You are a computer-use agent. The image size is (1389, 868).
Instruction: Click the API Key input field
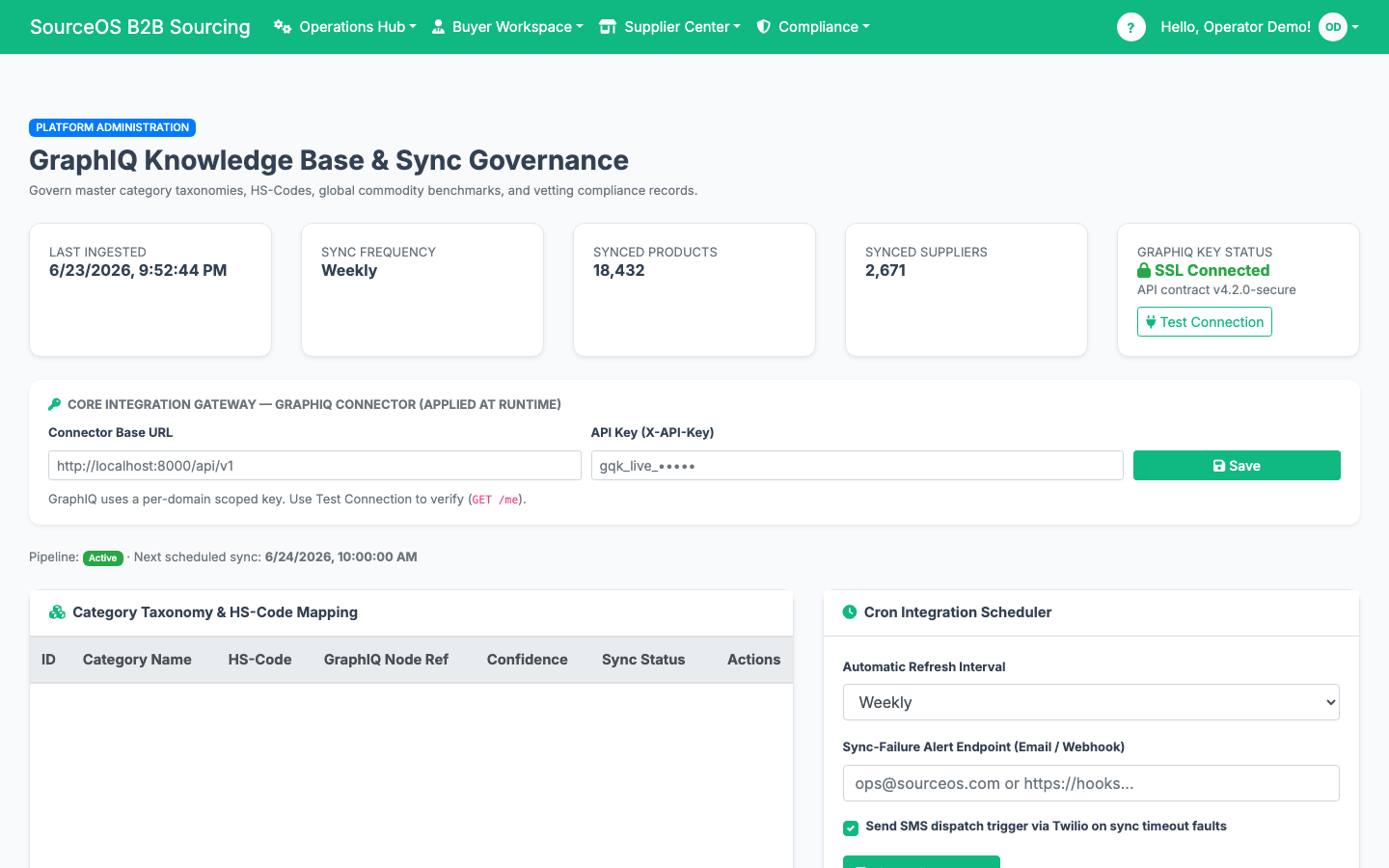click(x=858, y=466)
